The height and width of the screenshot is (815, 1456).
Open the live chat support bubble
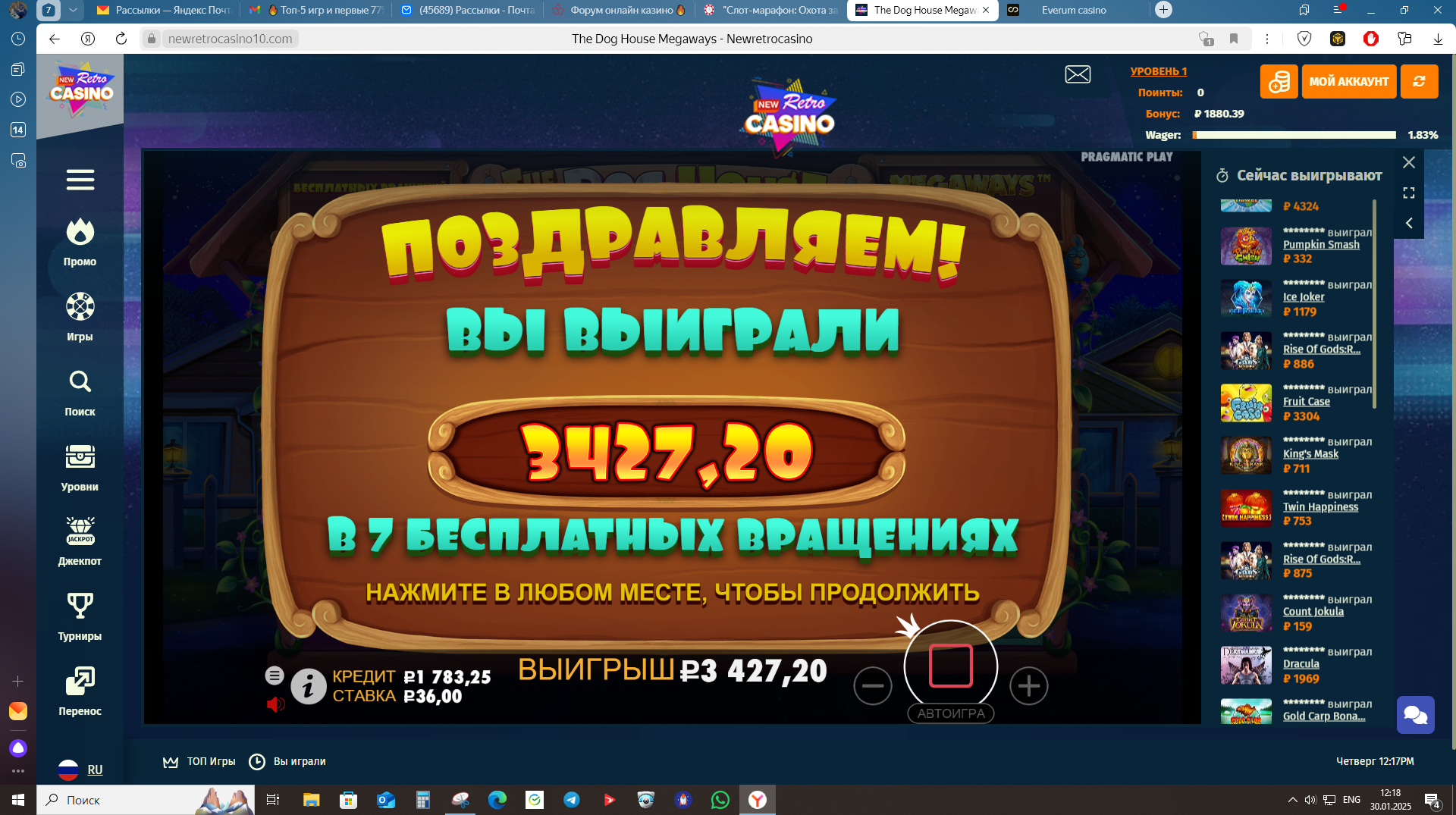point(1415,715)
